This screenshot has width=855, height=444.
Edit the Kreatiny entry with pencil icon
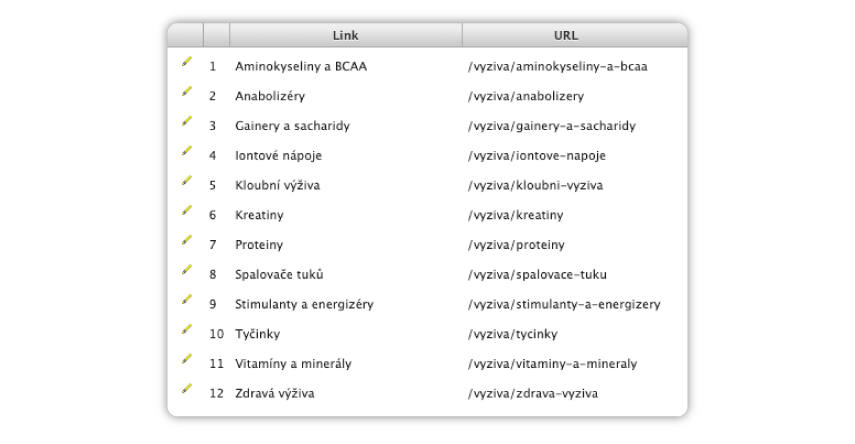(x=186, y=211)
